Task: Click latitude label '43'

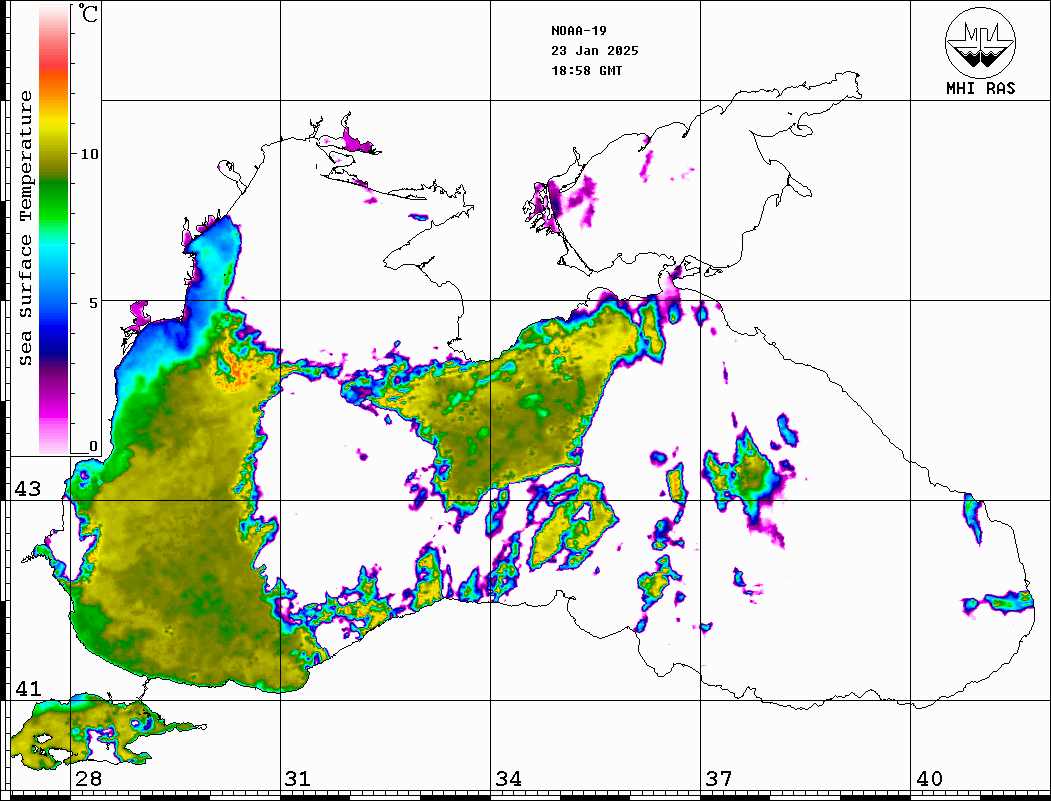Action: pyautogui.click(x=28, y=489)
